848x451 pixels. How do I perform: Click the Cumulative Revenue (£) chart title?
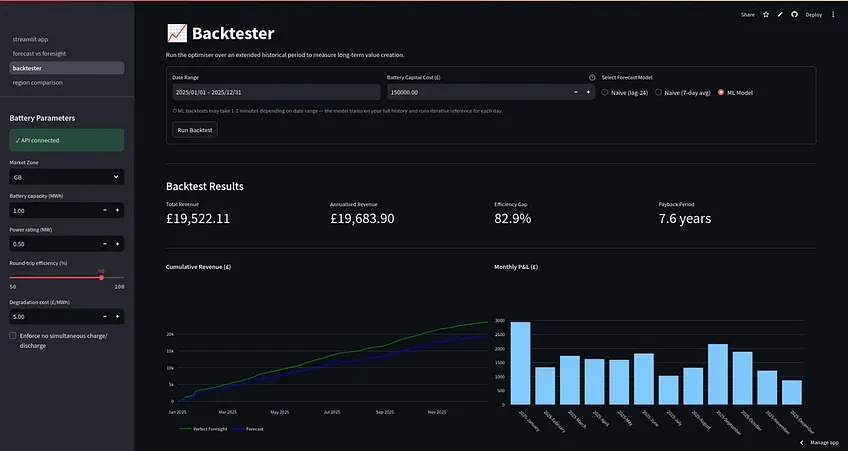(198, 267)
